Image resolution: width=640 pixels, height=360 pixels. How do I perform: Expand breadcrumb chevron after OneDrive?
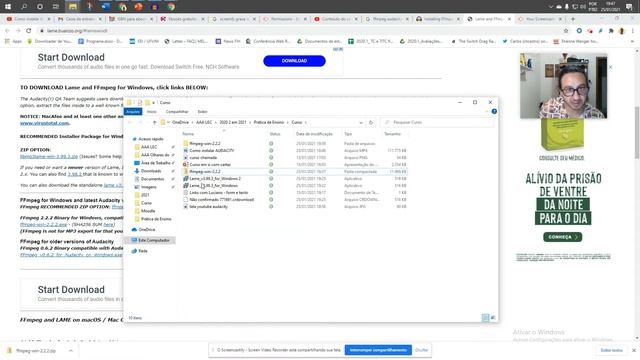click(192, 122)
